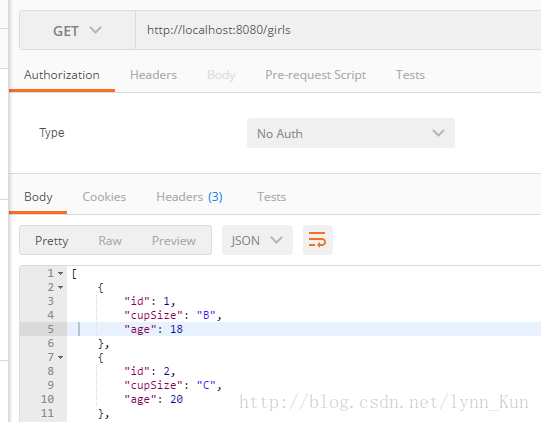Switch to Raw response view
541x422 pixels.
pyautogui.click(x=110, y=241)
